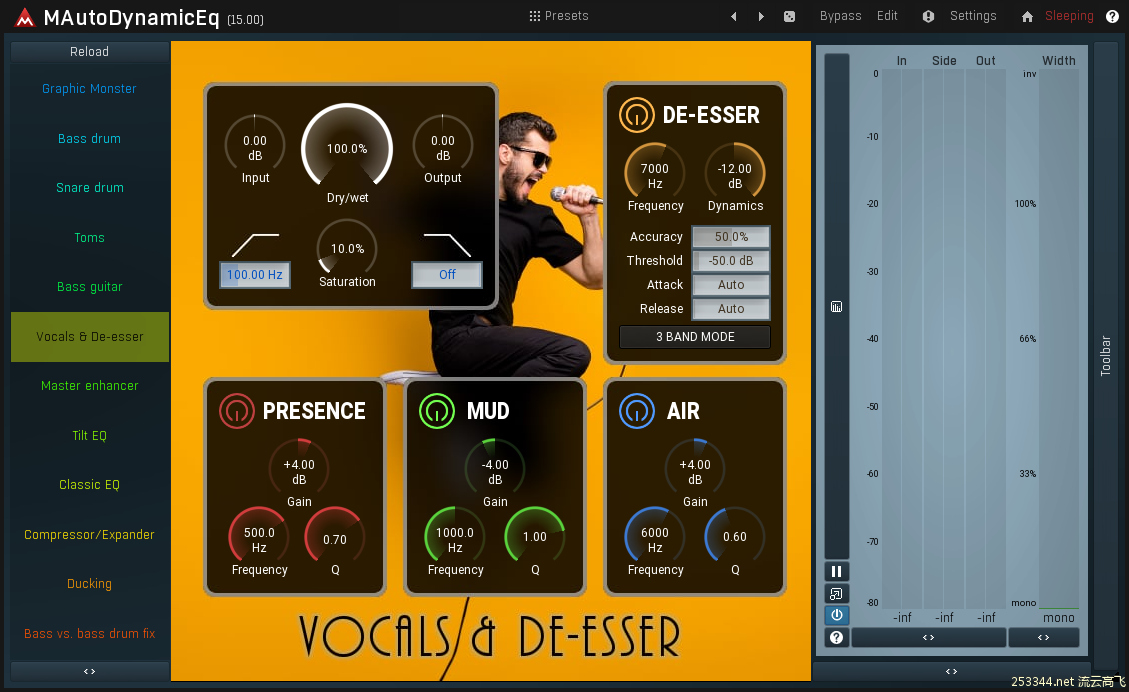
Task: Select the Tilt EQ preset
Action: click(89, 435)
